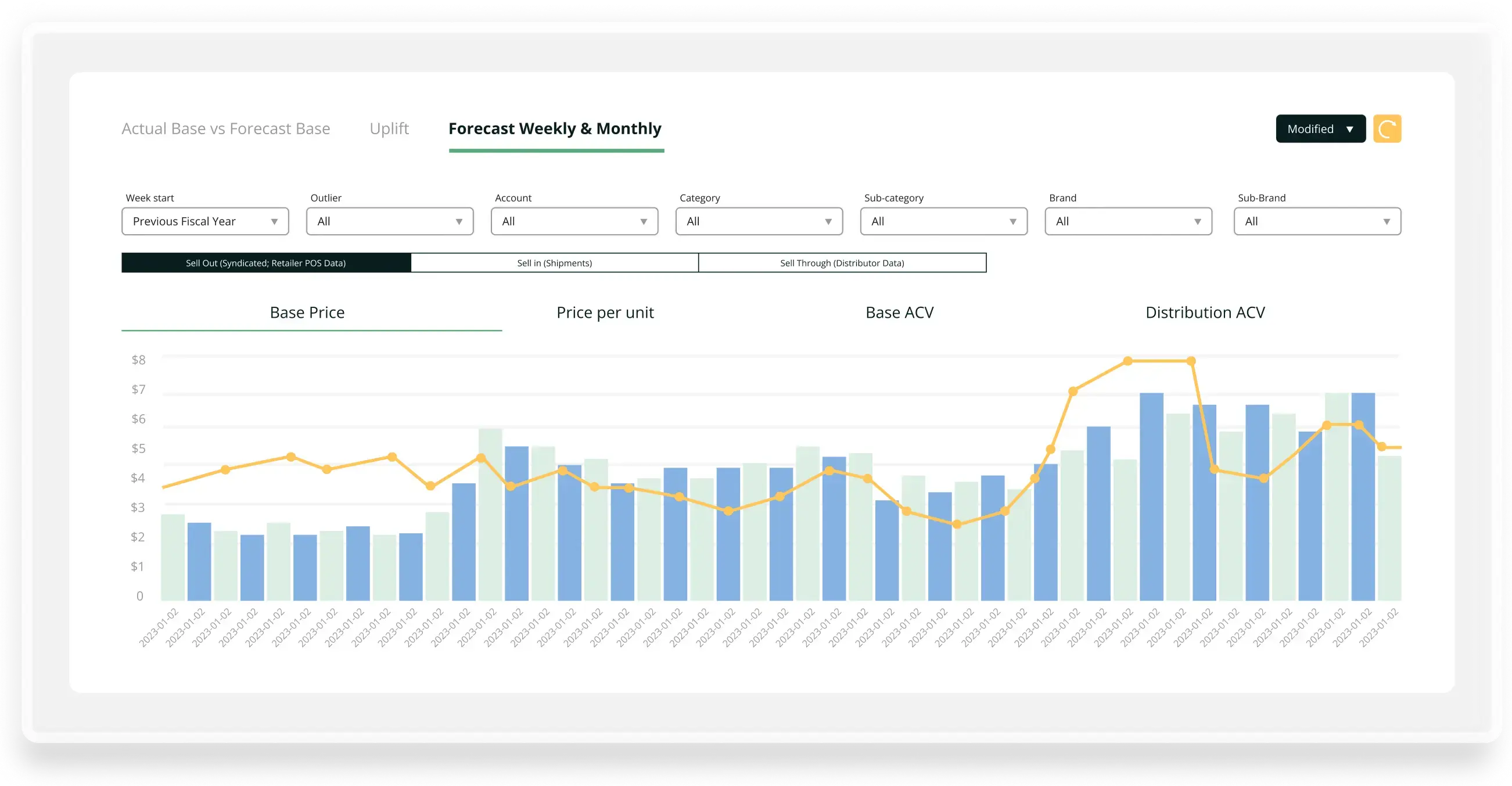The width and height of the screenshot is (1512, 786).
Task: Select Sell Out (Syndicated; Retailer POS Data)
Action: click(266, 263)
